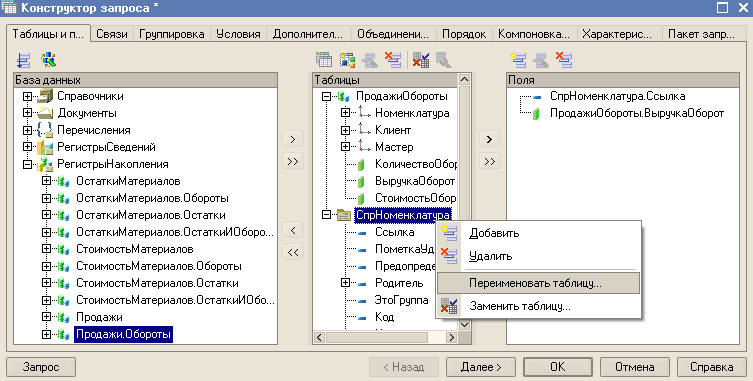Click the green icon beside ВыручкаОборот in Таблицы
753x381 pixels.
pyautogui.click(x=362, y=181)
